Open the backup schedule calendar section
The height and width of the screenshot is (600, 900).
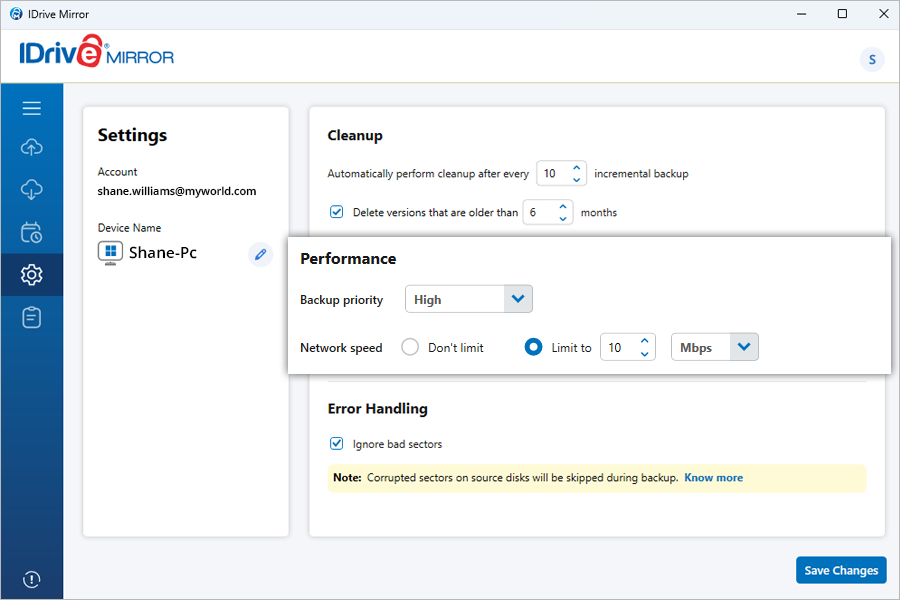[31, 233]
